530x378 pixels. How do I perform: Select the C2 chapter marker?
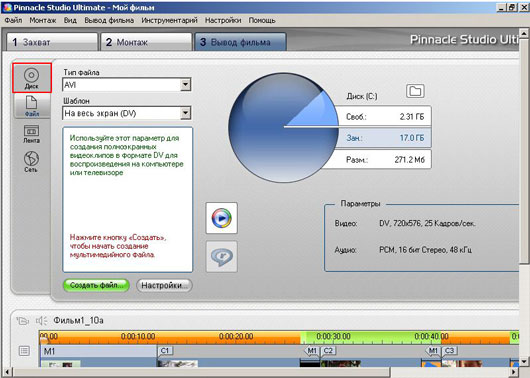328,351
